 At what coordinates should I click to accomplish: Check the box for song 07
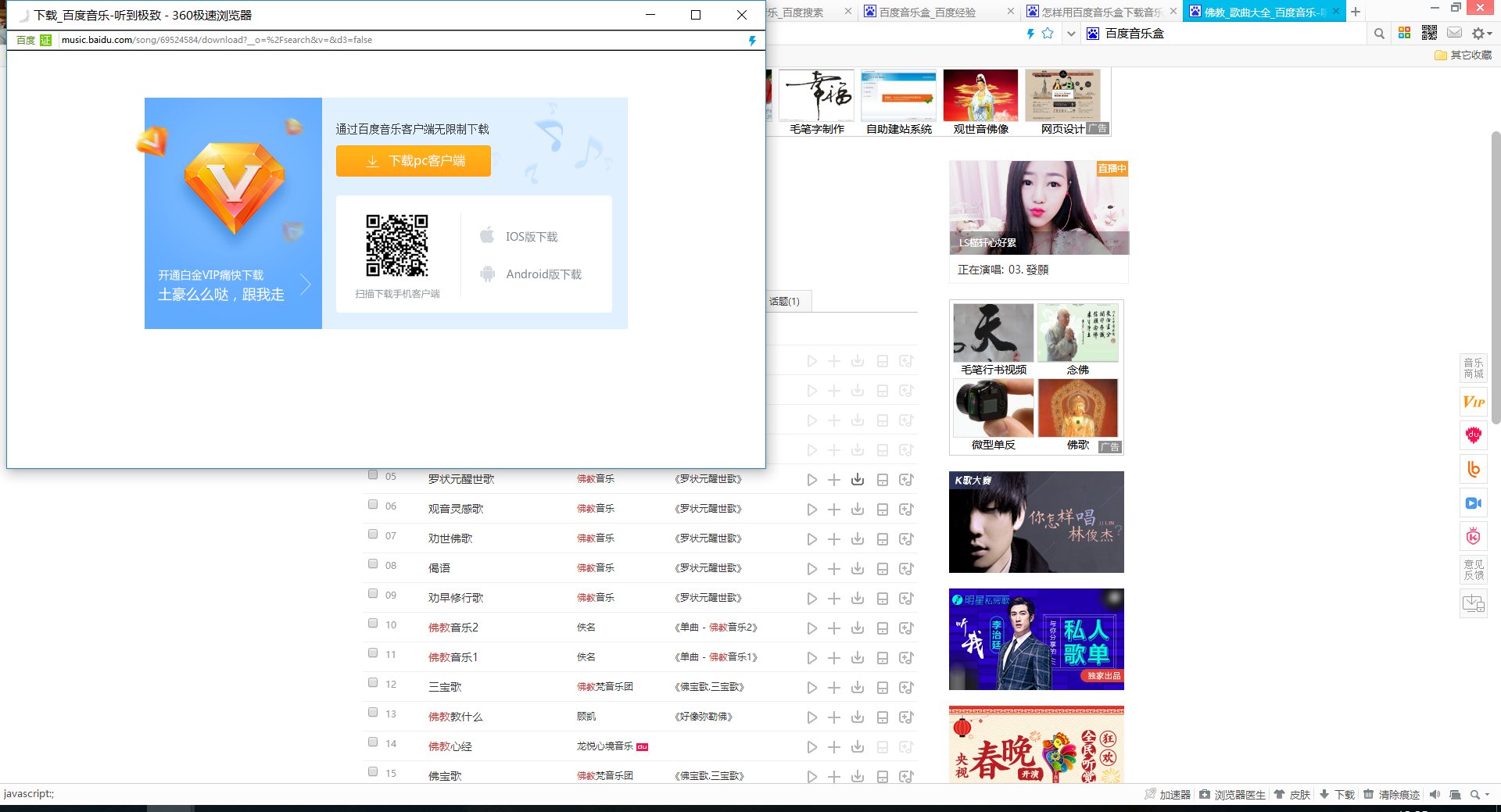pos(373,535)
